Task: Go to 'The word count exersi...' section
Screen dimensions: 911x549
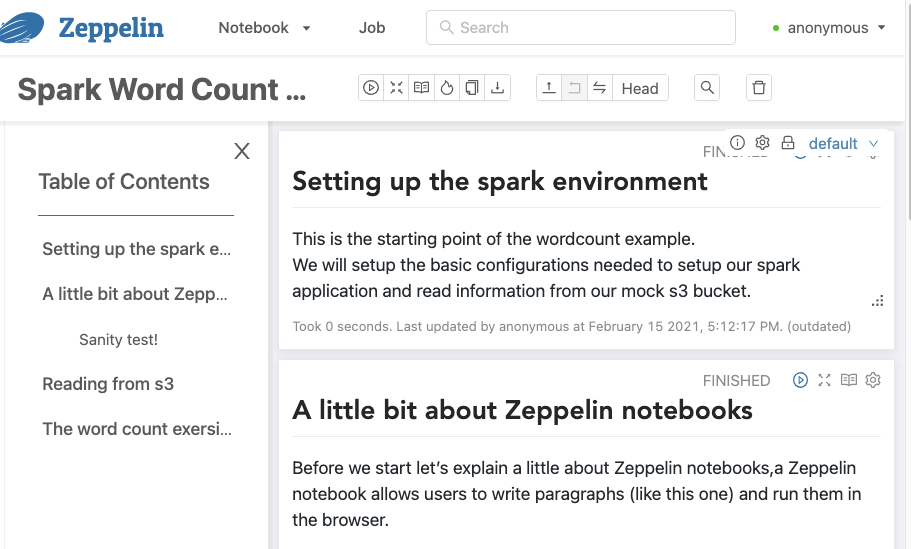Action: [x=137, y=429]
